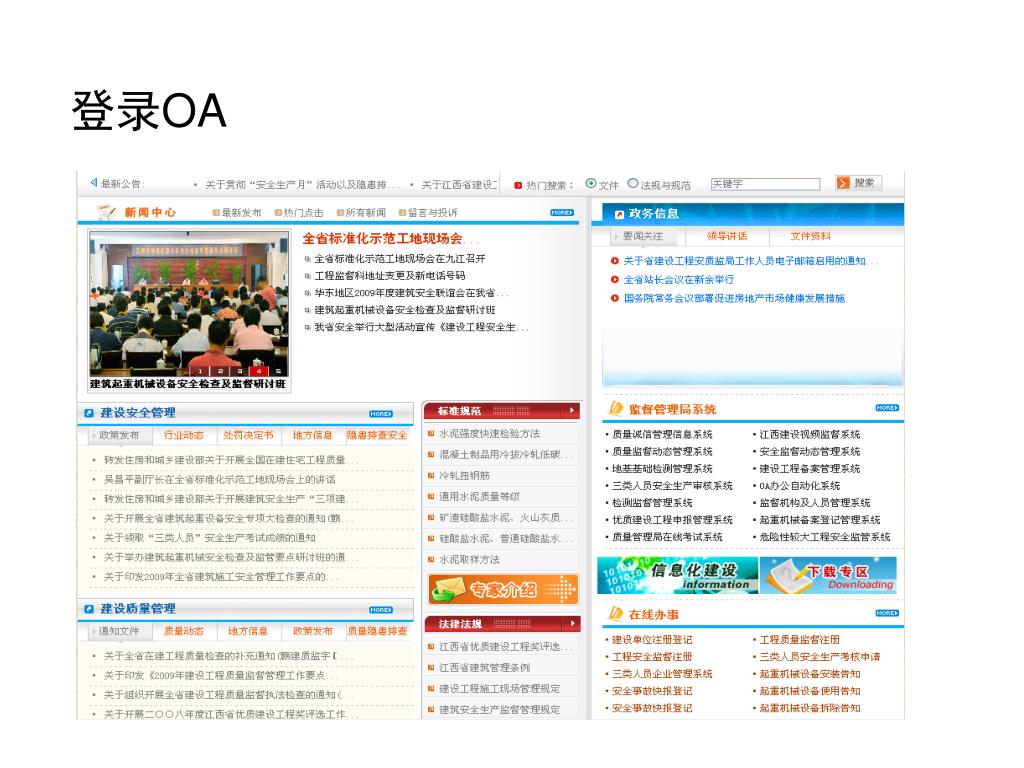Click the orange 搜索 button
Viewport: 1024px width, 768px height.
[x=858, y=183]
